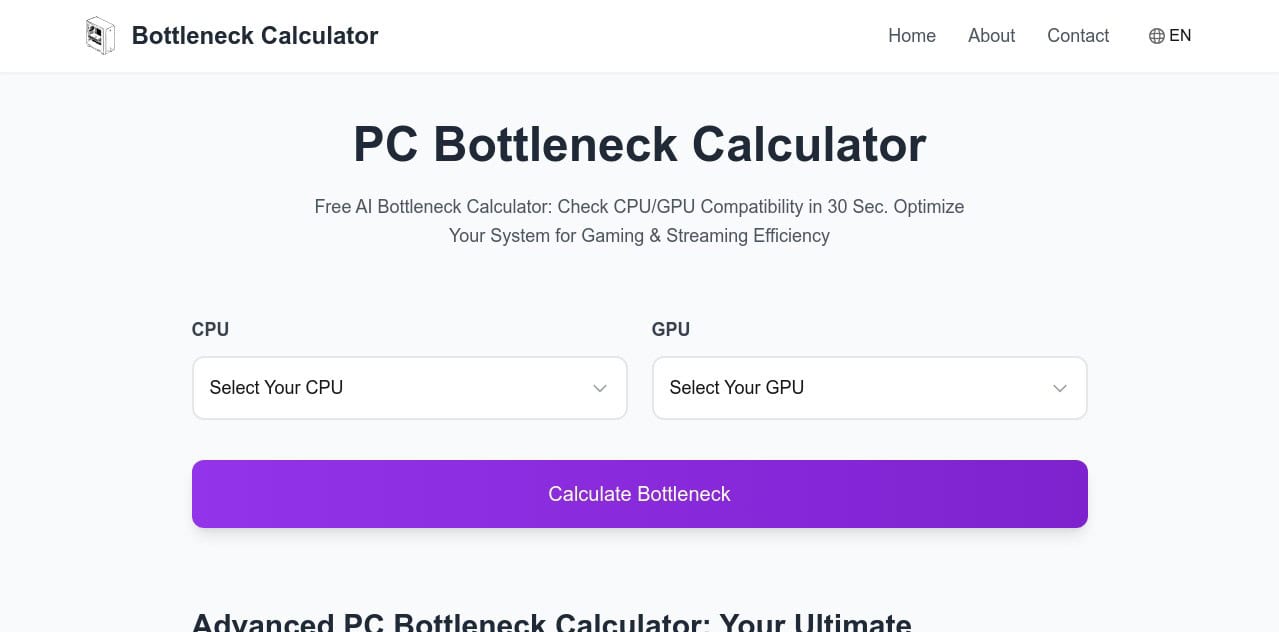Click the globe language icon

pyautogui.click(x=1156, y=36)
